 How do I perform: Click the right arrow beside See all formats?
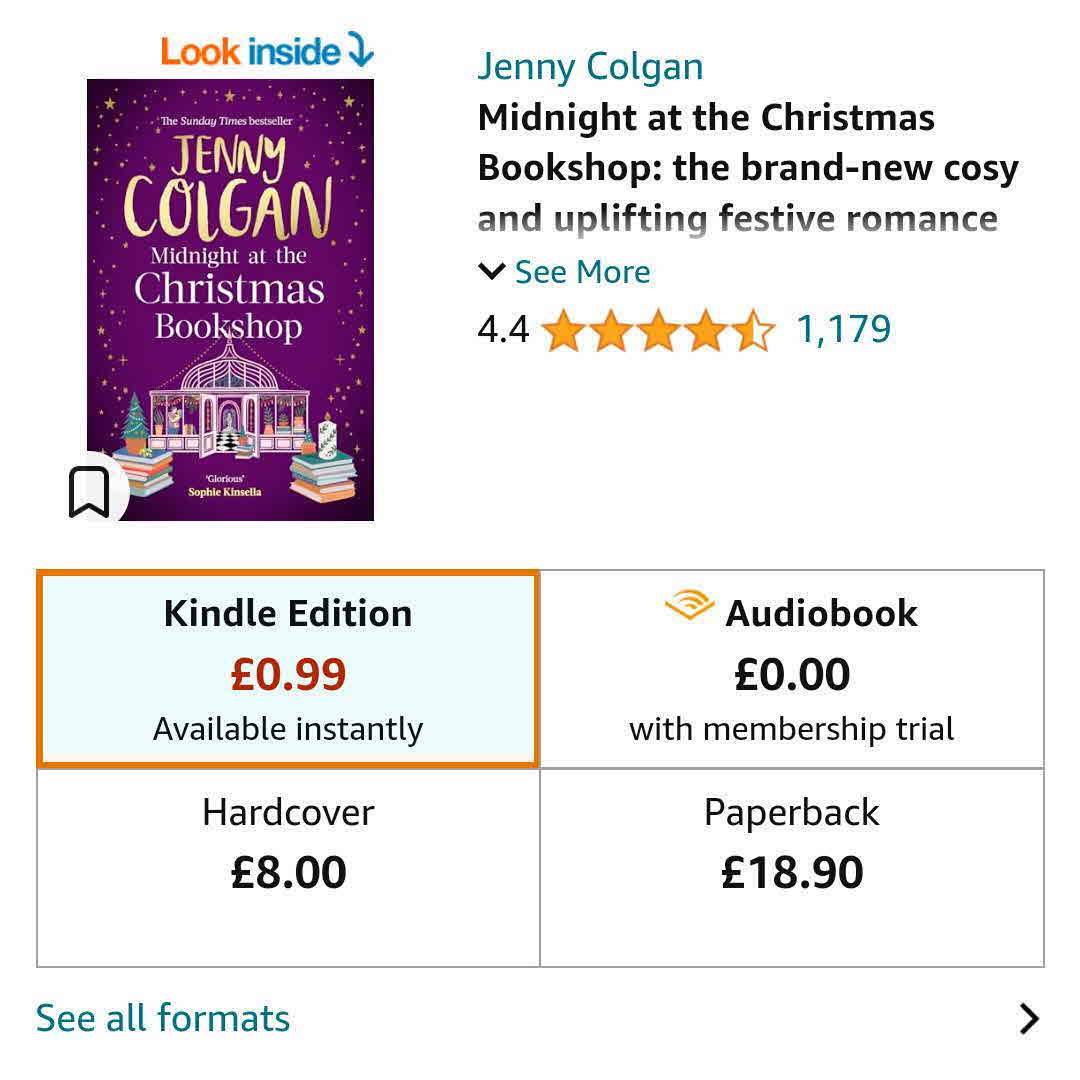pyautogui.click(x=1028, y=1019)
